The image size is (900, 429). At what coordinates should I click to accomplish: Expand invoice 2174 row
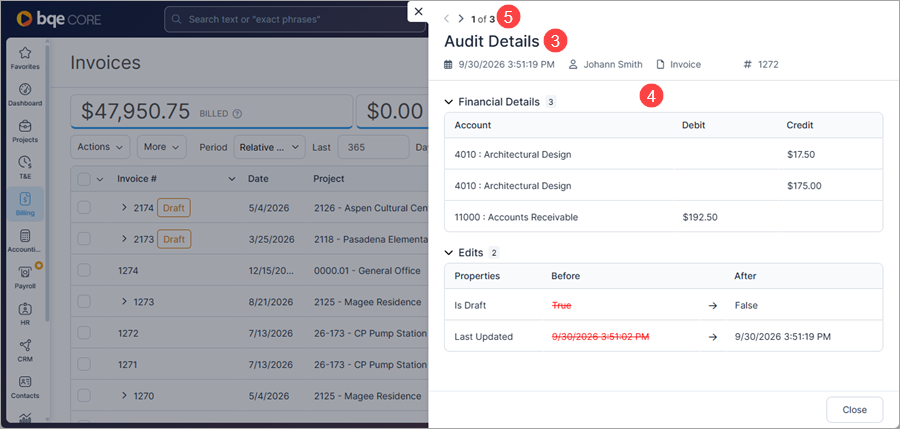(x=124, y=208)
